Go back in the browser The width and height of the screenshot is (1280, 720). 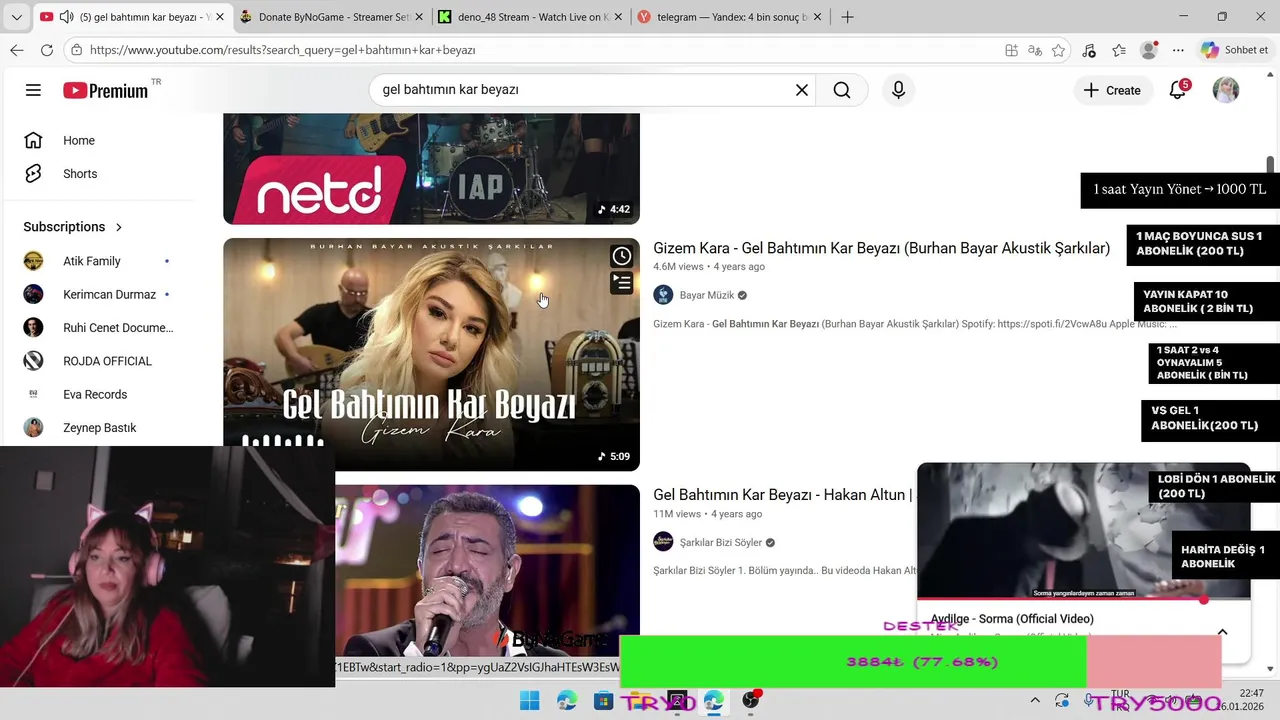tap(17, 50)
